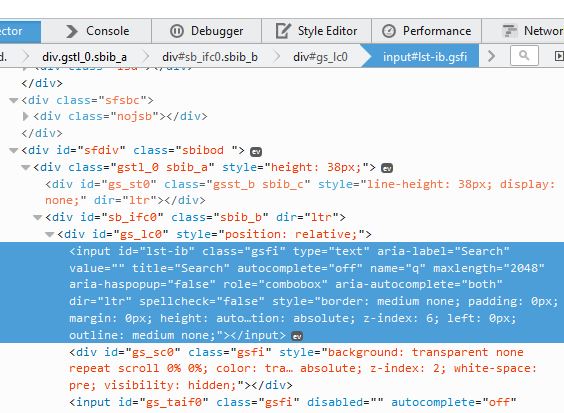This screenshot has height=413, width=564.
Task: Click the Console arrow icon
Action: point(72,31)
